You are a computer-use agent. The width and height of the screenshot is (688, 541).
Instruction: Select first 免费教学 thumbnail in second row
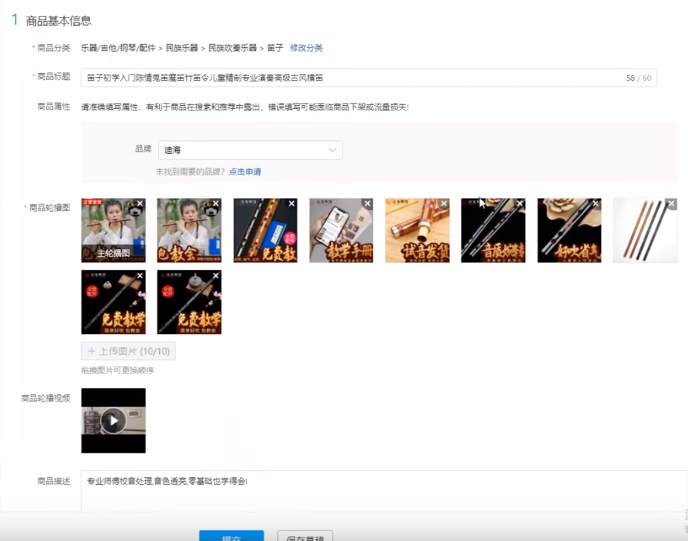pyautogui.click(x=113, y=302)
